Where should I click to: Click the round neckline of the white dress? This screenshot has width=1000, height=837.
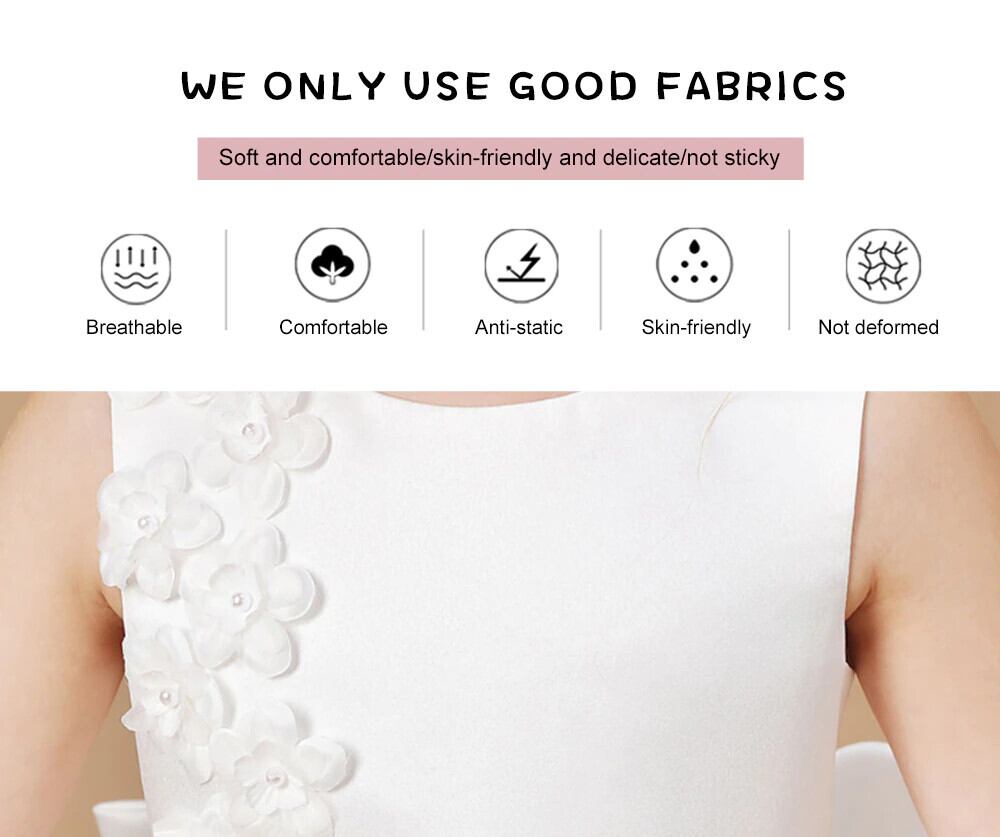click(x=475, y=399)
